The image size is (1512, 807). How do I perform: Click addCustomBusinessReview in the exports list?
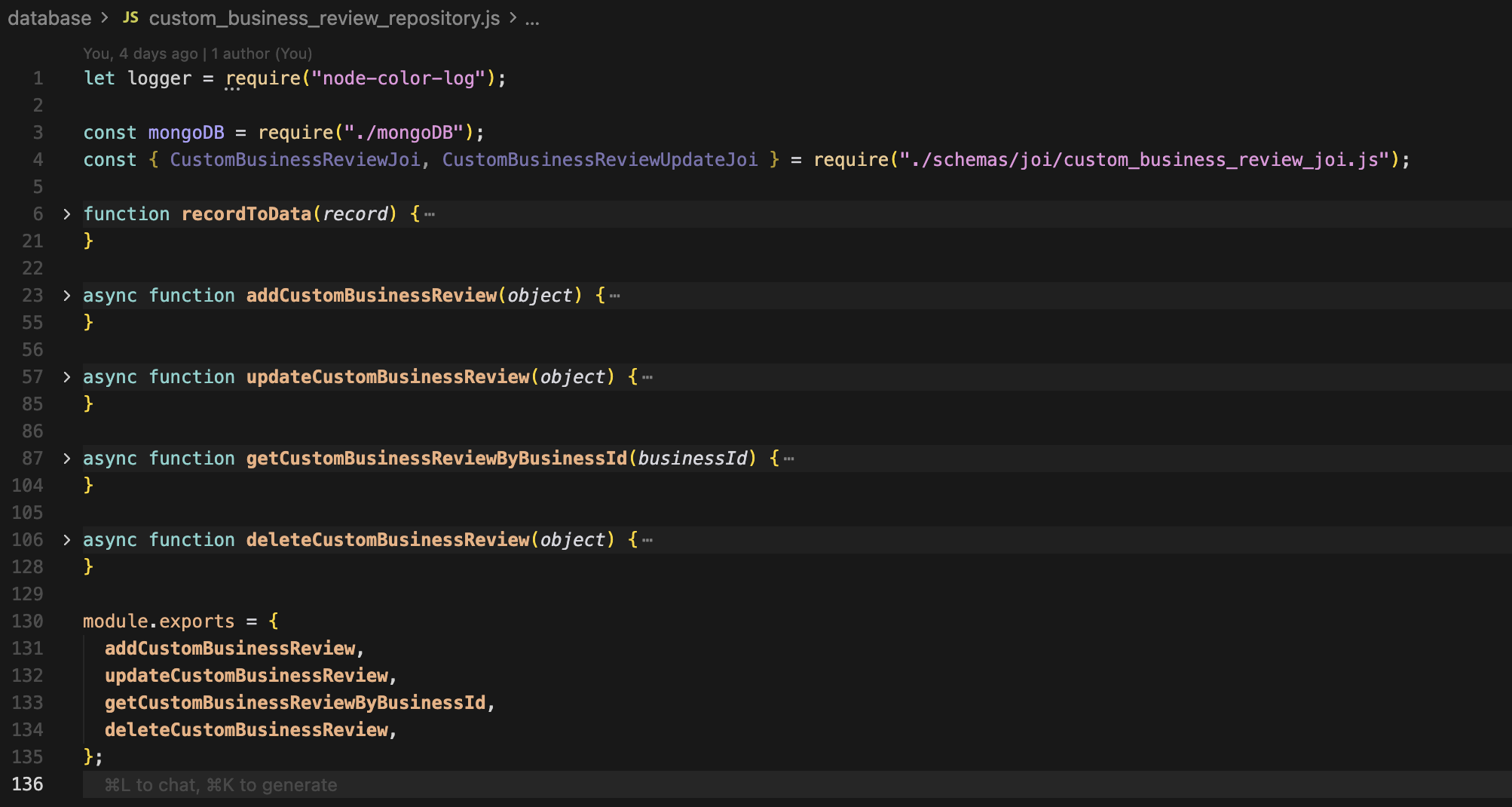230,649
